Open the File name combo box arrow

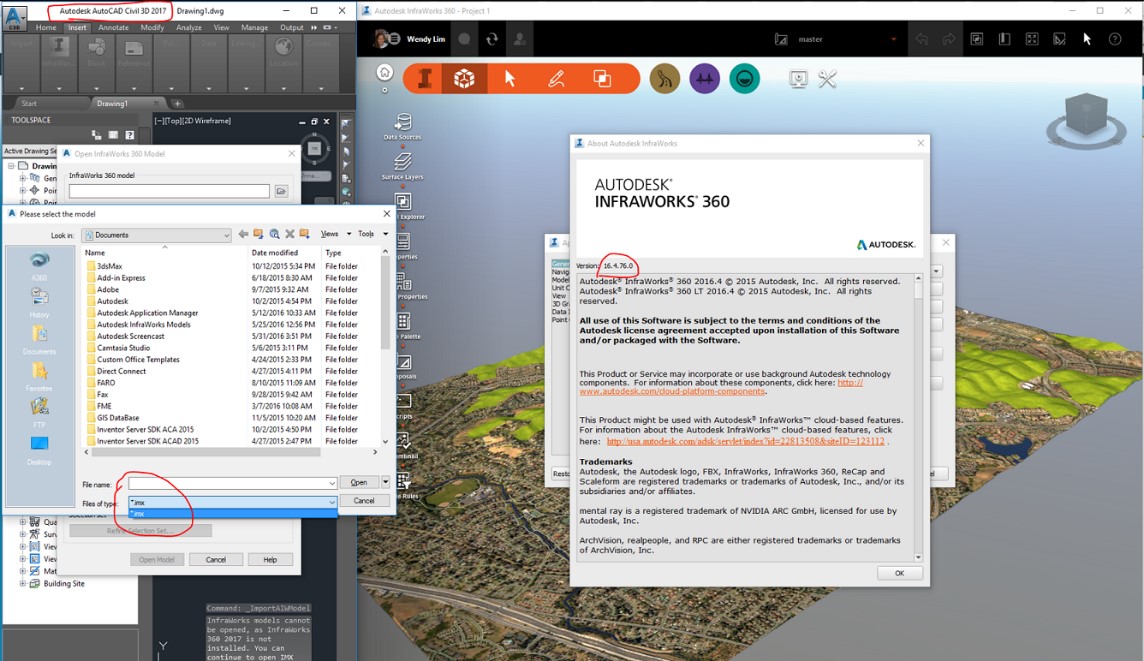click(x=331, y=483)
